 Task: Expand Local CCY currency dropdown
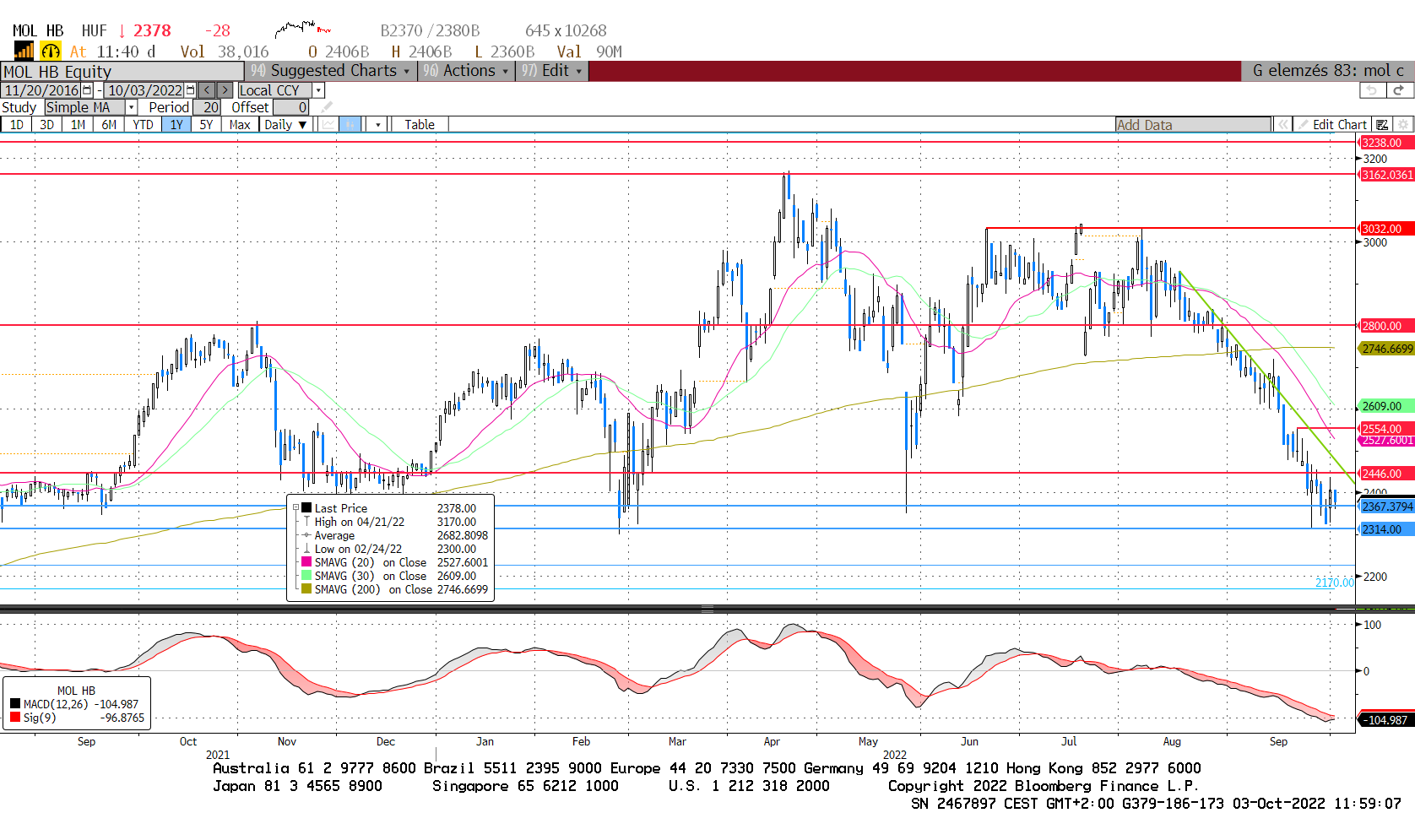click(318, 90)
